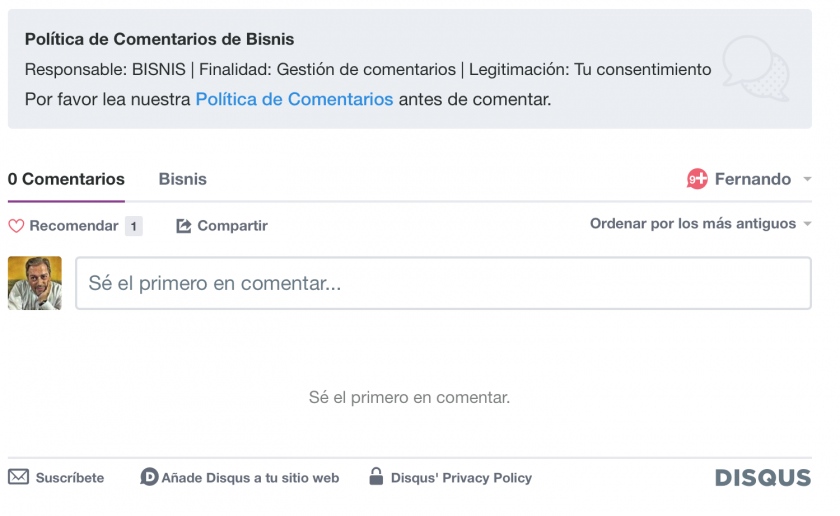Viewport: 840px width, 516px height.
Task: Switch to the Bisnis tab
Action: (x=182, y=180)
